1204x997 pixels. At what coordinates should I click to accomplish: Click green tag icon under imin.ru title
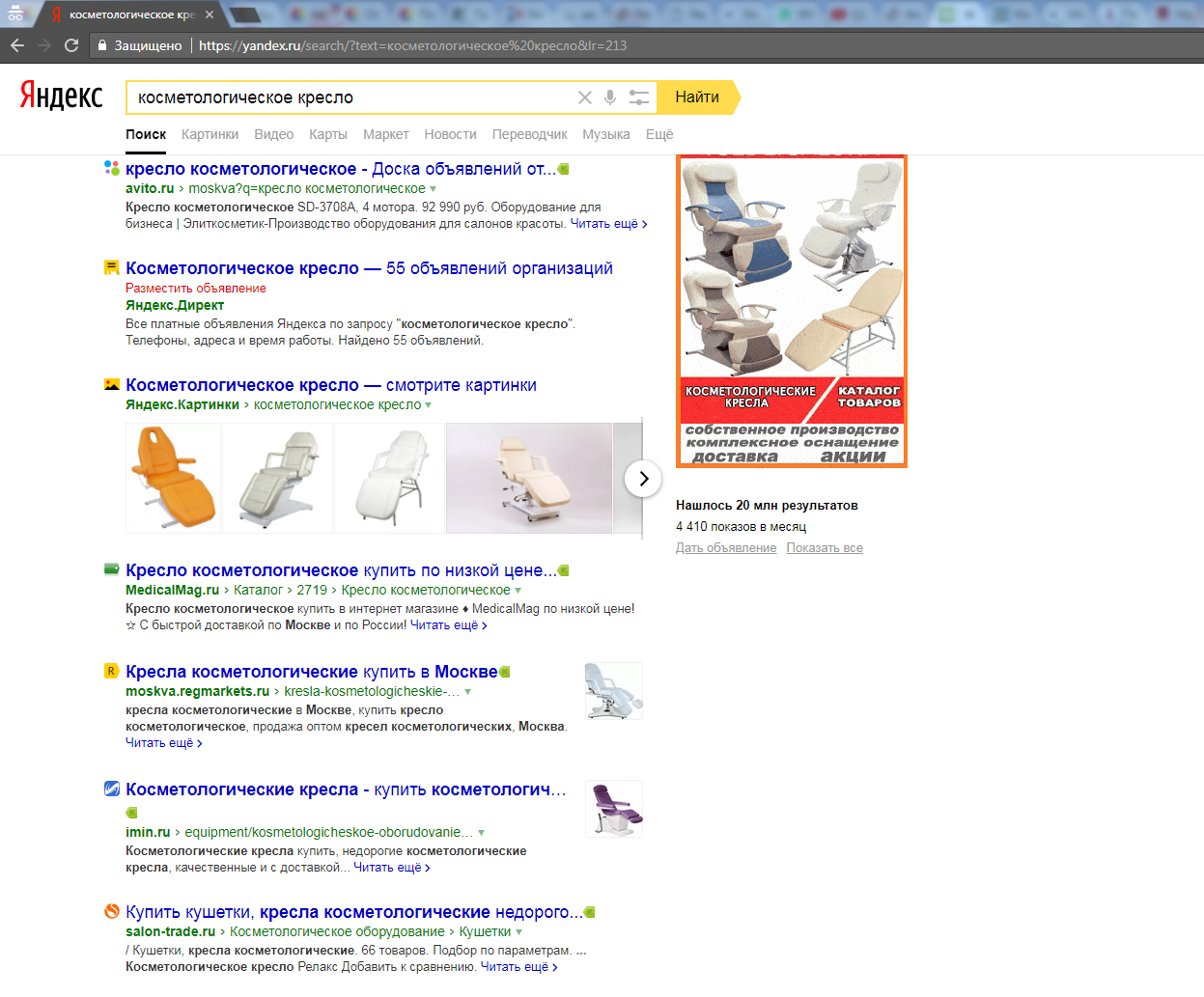(x=132, y=813)
